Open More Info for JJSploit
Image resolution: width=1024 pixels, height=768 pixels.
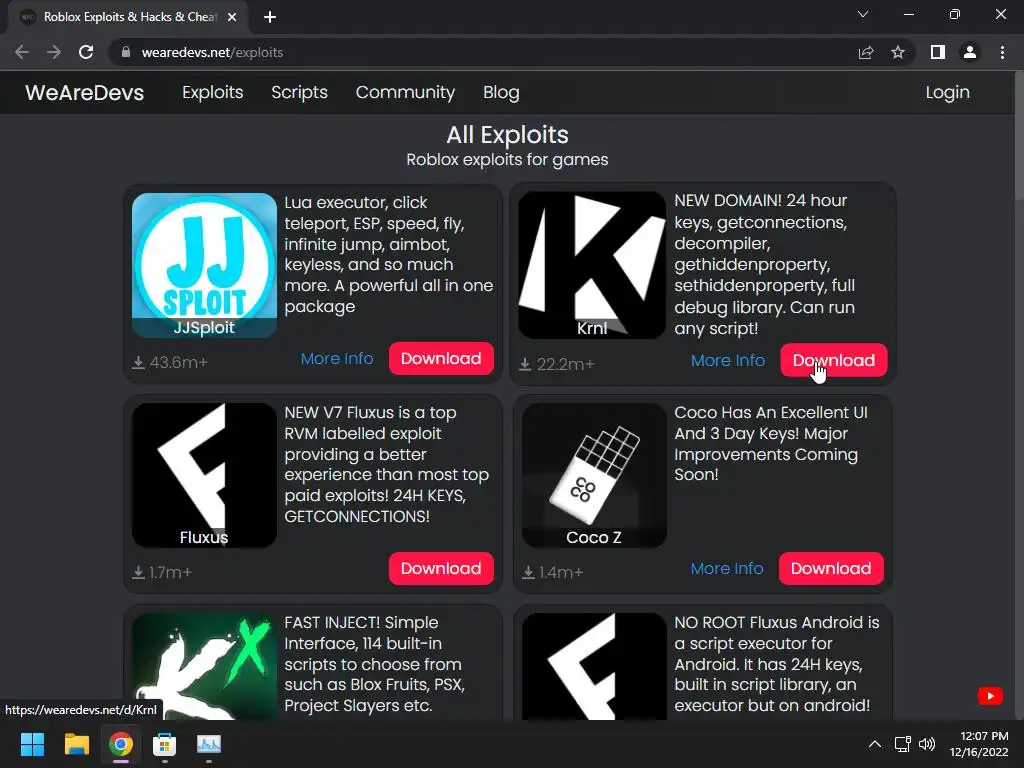(x=337, y=359)
